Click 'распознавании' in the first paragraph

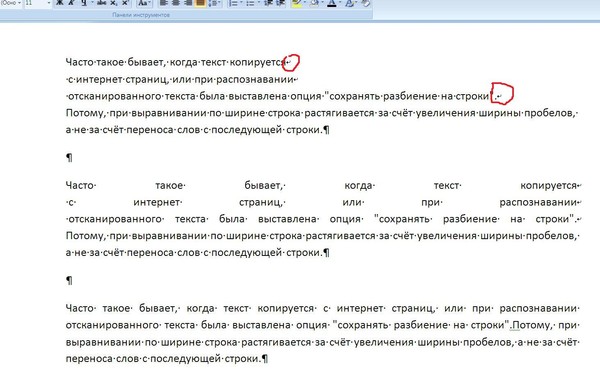coord(256,80)
